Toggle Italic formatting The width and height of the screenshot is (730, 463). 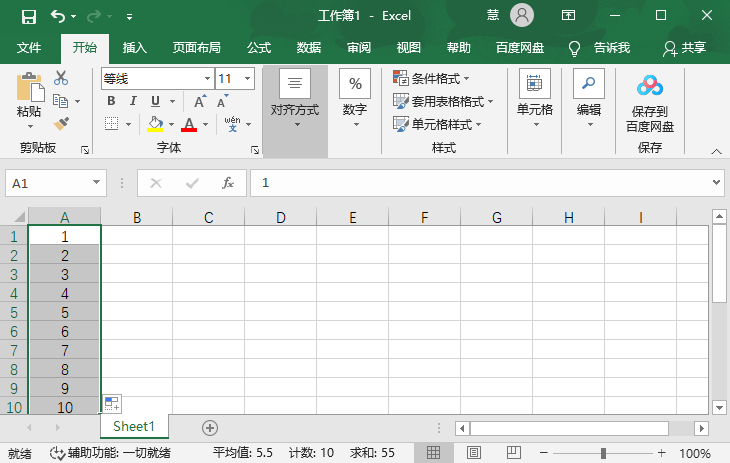(x=133, y=101)
